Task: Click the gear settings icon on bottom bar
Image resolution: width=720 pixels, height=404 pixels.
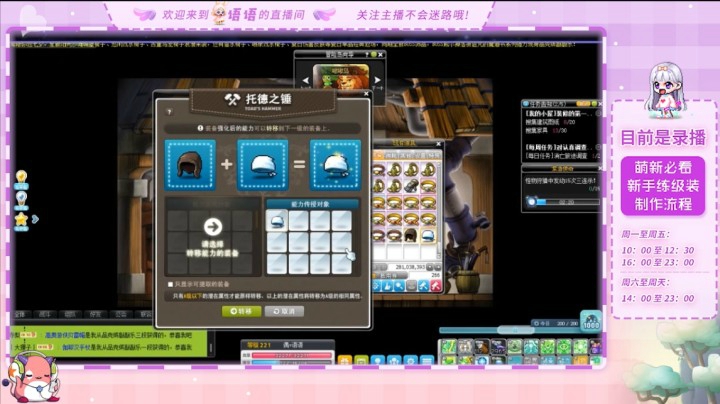Action: 411,360
